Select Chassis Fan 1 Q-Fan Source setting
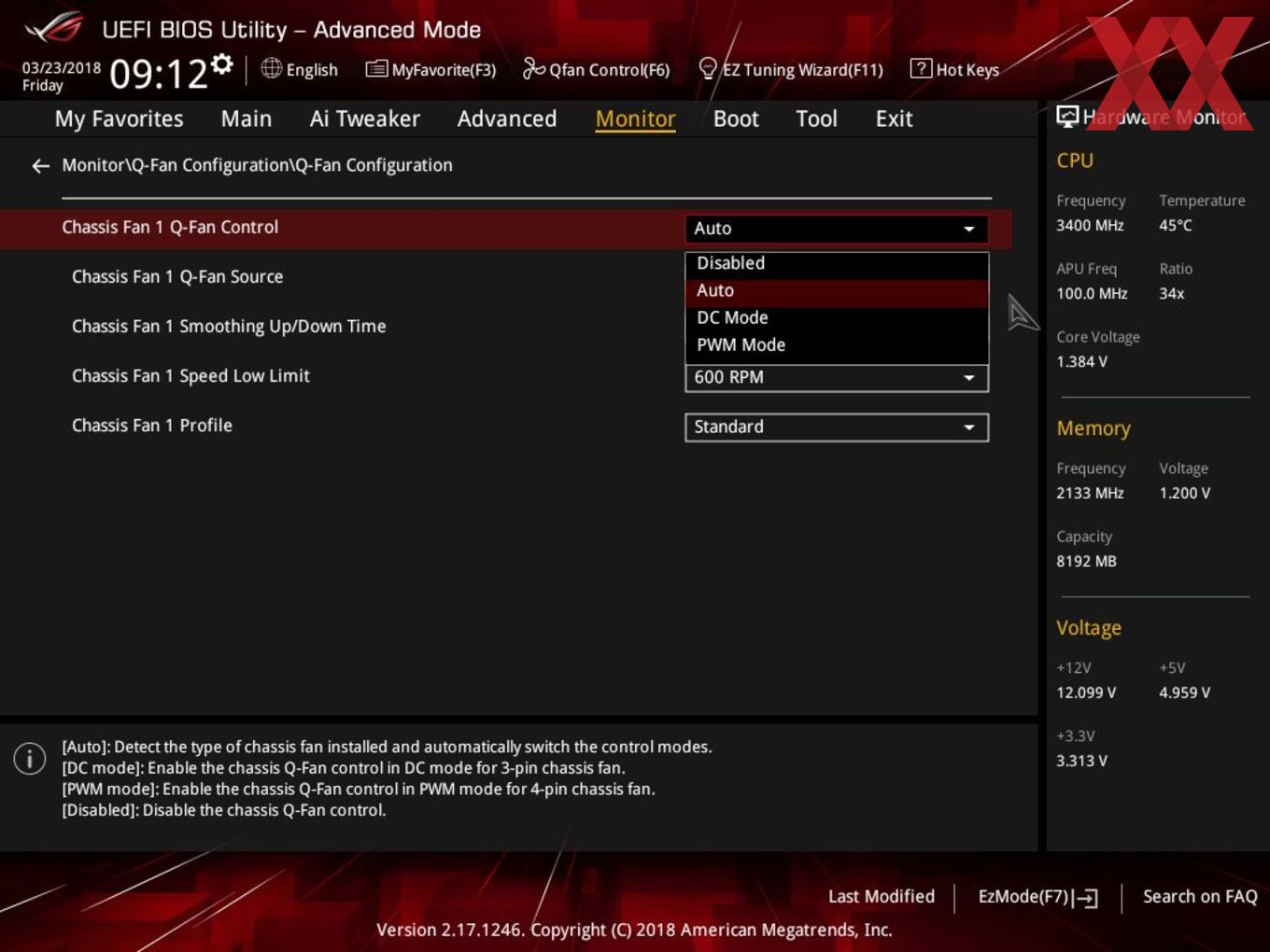Viewport: 1270px width, 952px height. coord(177,276)
